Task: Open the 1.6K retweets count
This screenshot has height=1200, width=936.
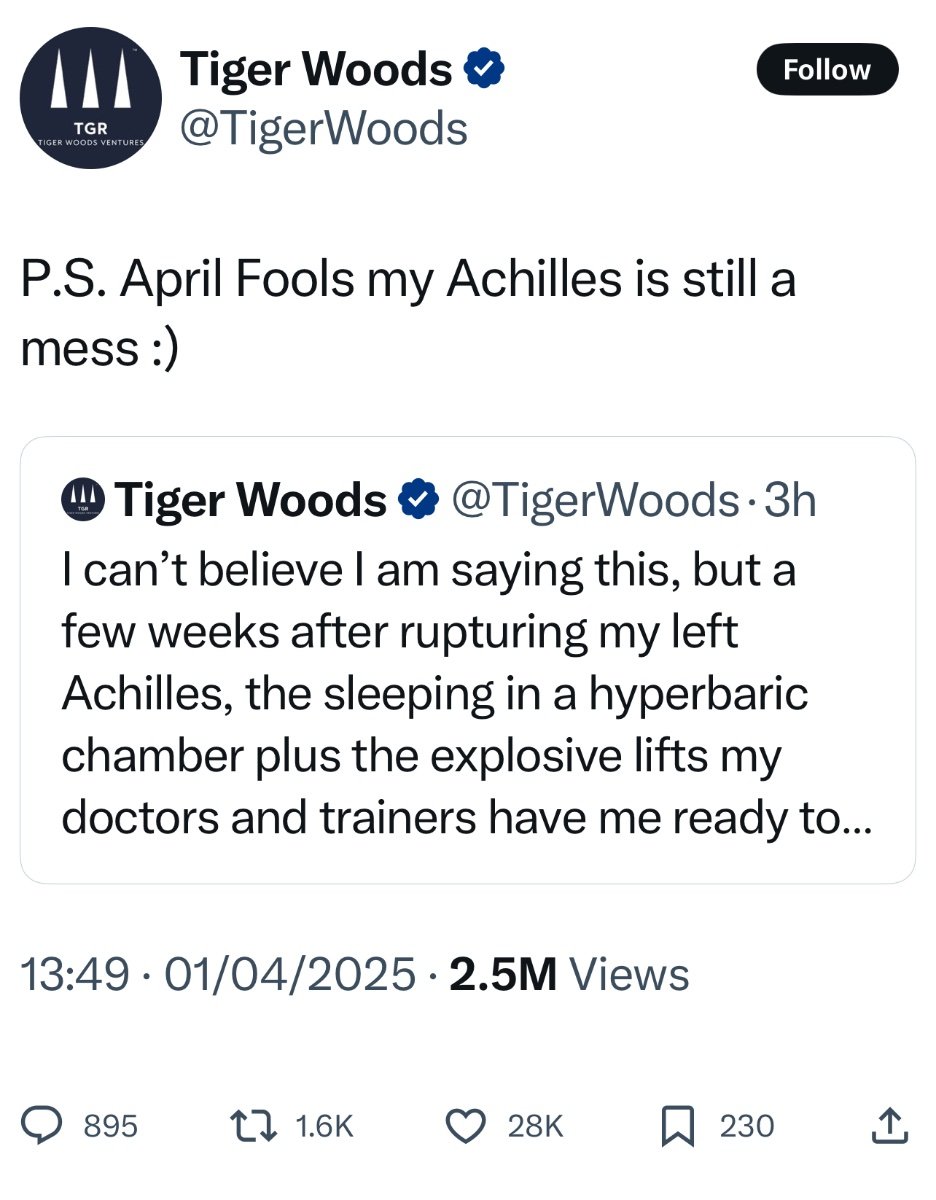Action: (x=325, y=1126)
